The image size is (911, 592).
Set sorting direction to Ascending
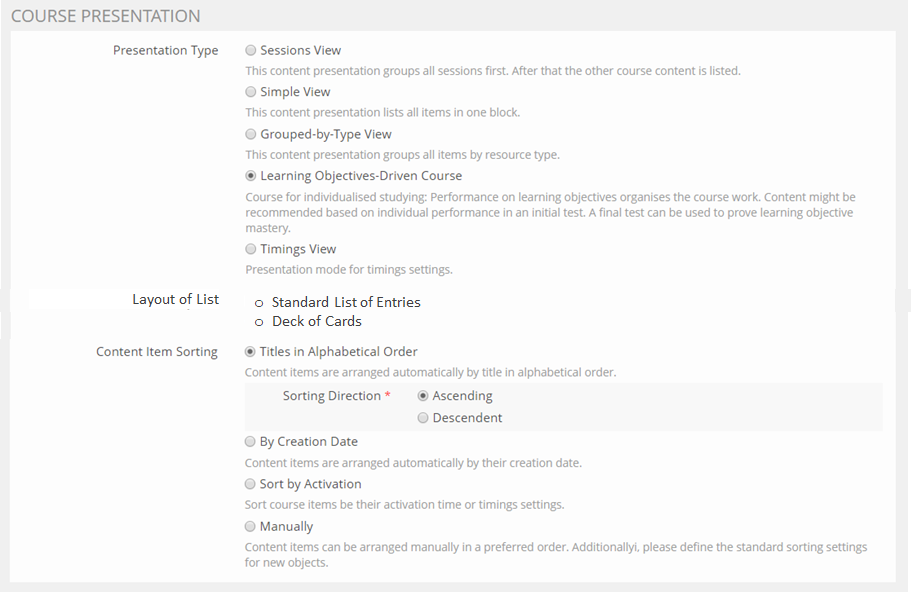click(x=423, y=396)
